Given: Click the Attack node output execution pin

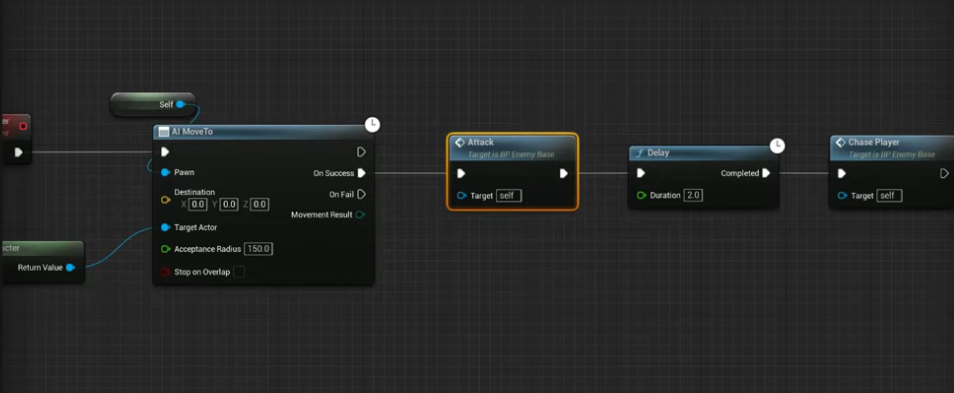Looking at the screenshot, I should tap(563, 173).
